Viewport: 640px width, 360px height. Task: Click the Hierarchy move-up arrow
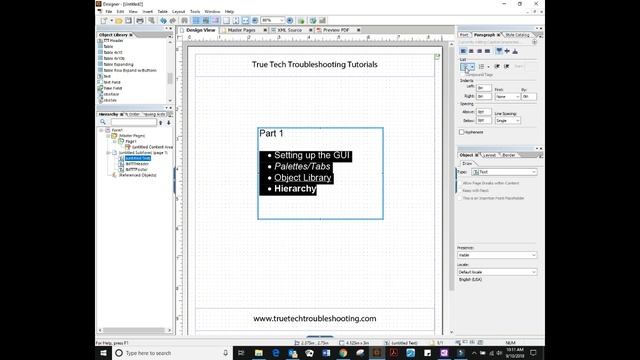[x=161, y=122]
